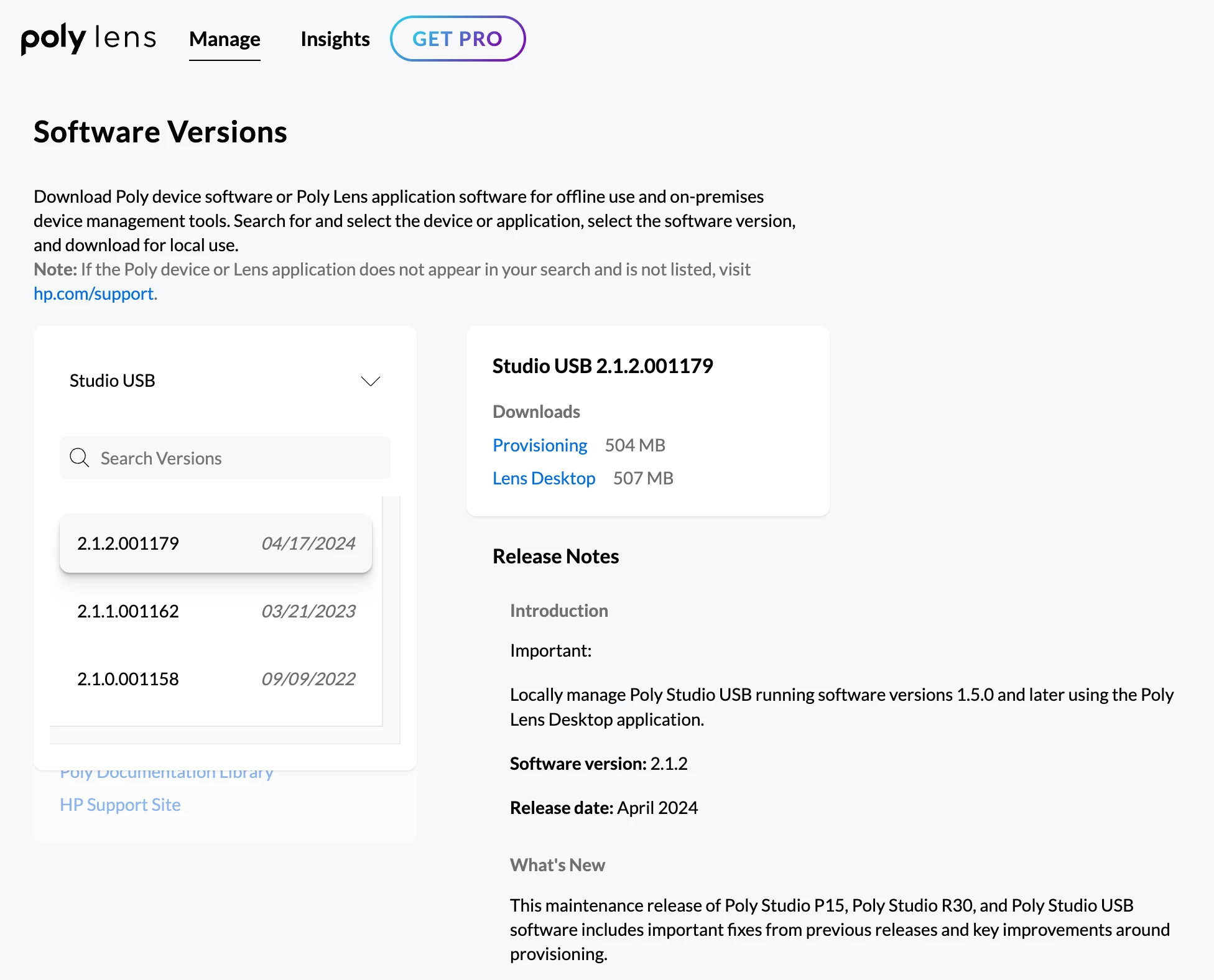
Task: Click the Poly Lens logo
Action: 88,39
